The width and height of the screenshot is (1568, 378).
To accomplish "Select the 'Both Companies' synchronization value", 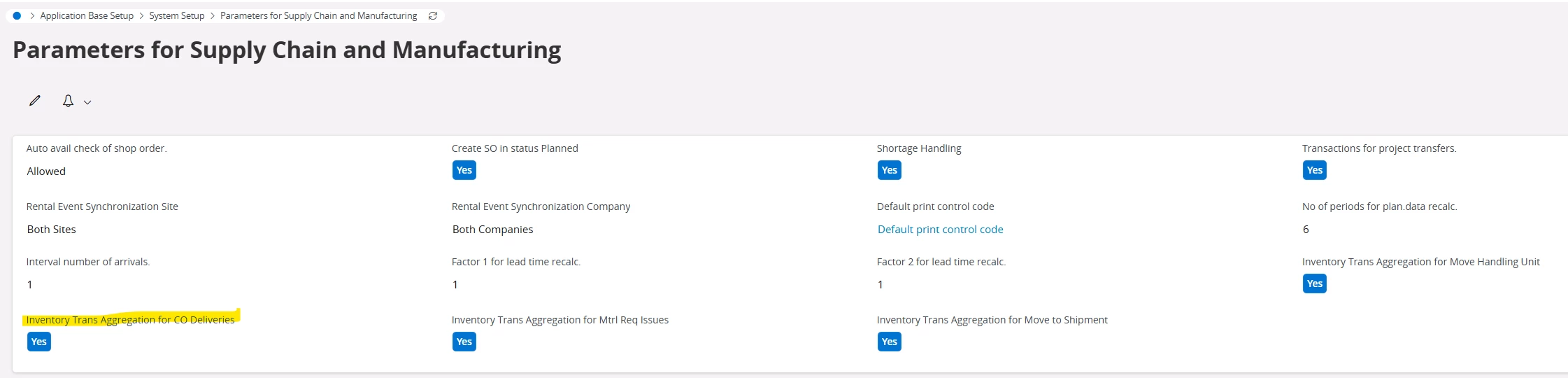I will 492,230.
